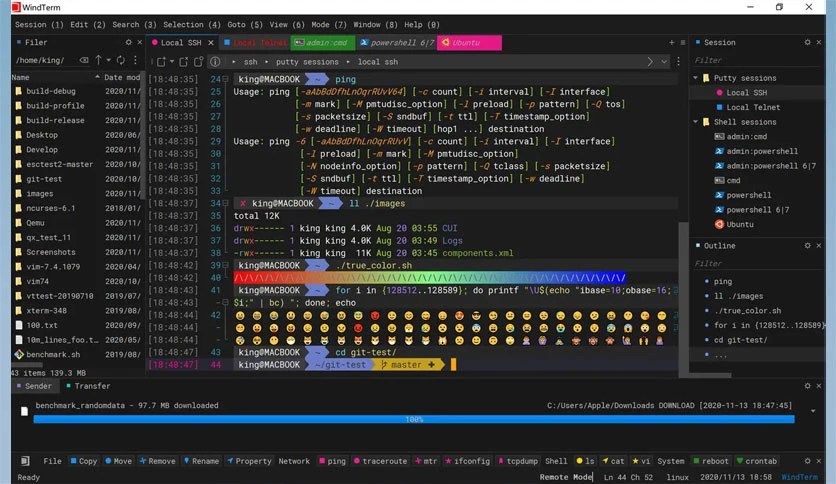Open Filer panel settings gear

coord(128,42)
